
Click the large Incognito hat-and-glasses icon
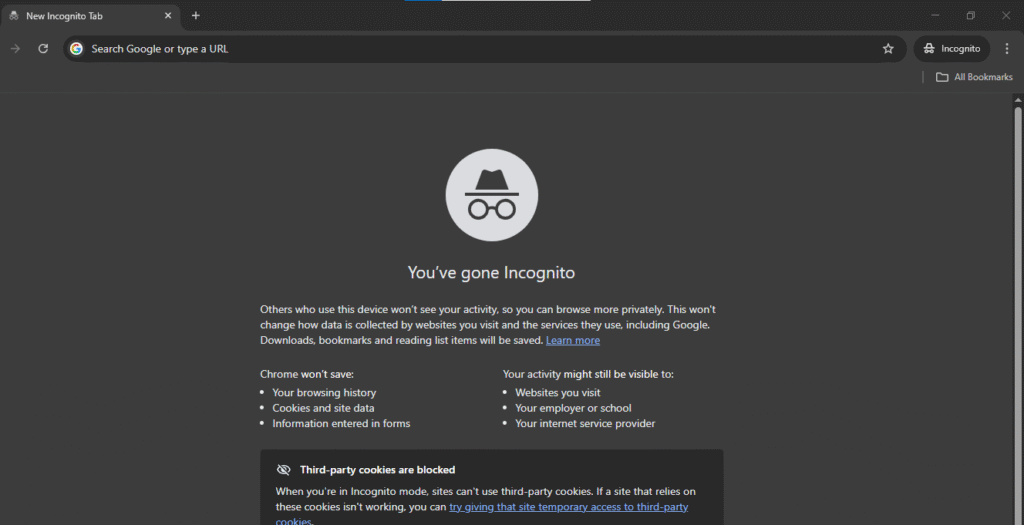[492, 195]
